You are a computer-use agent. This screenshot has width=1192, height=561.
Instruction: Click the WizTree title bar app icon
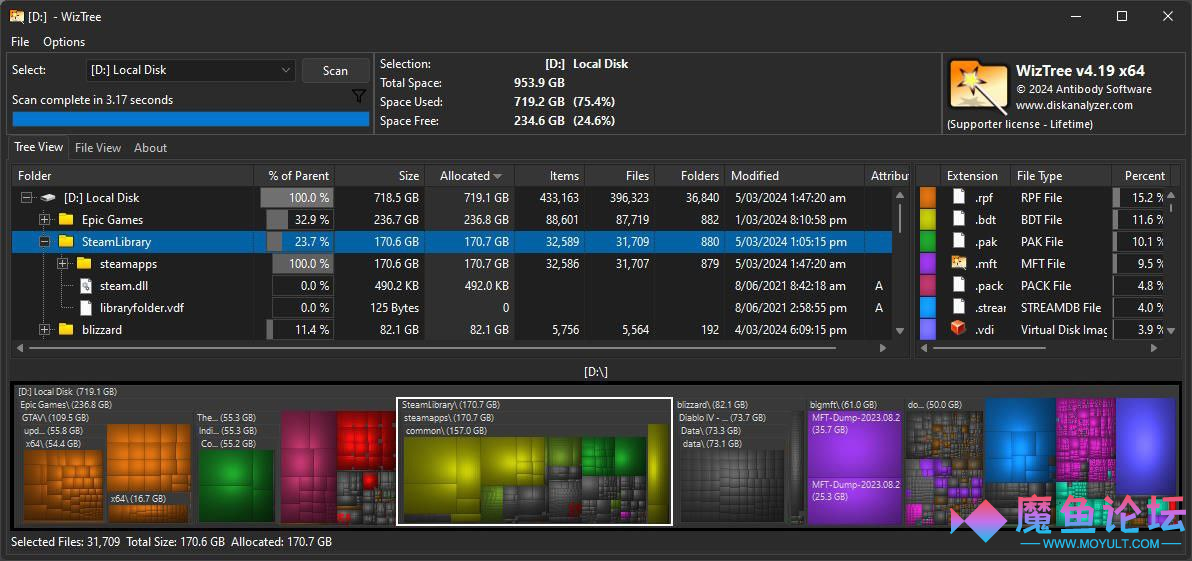17,16
